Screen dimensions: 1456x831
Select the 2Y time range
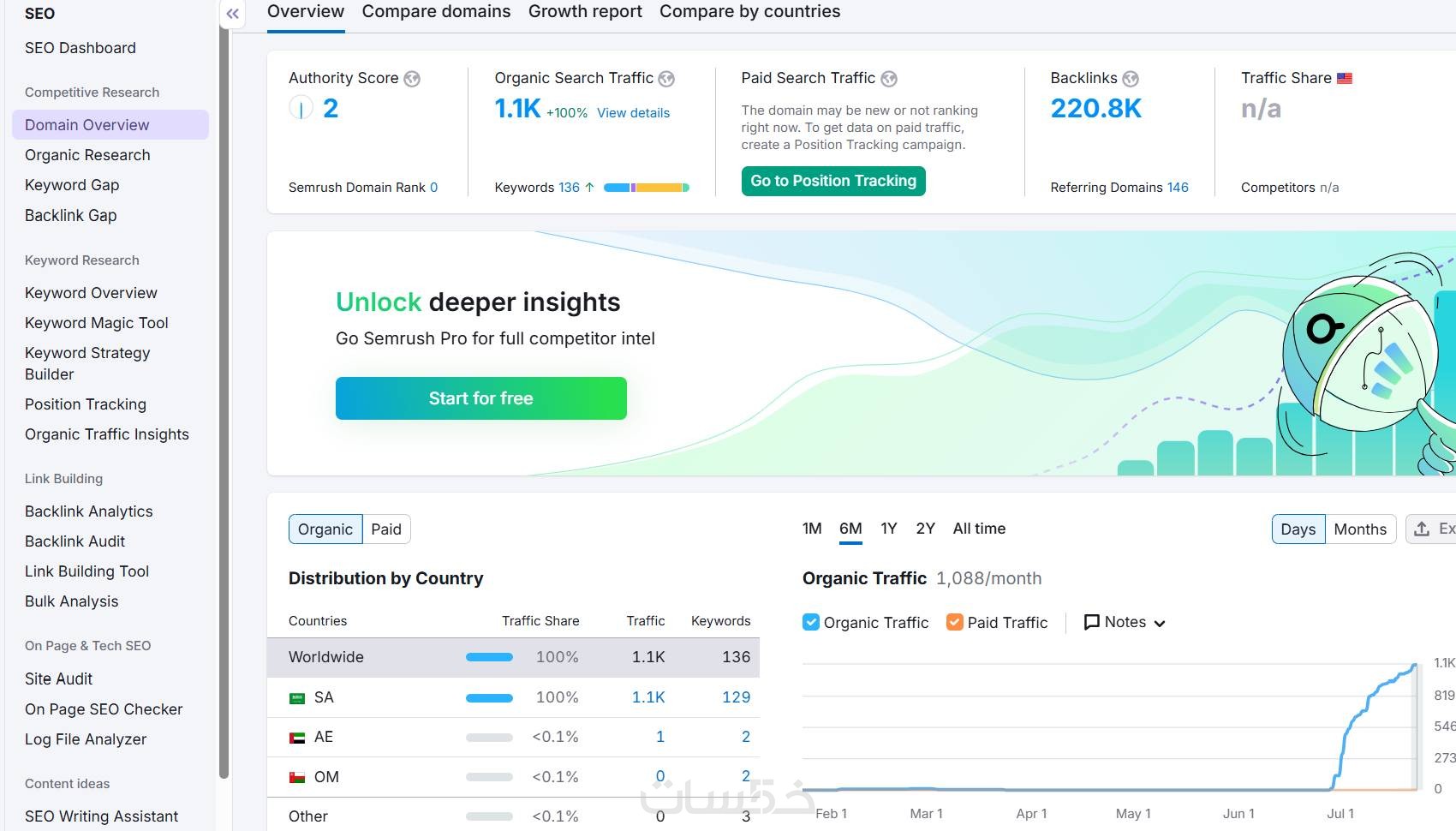(x=926, y=529)
